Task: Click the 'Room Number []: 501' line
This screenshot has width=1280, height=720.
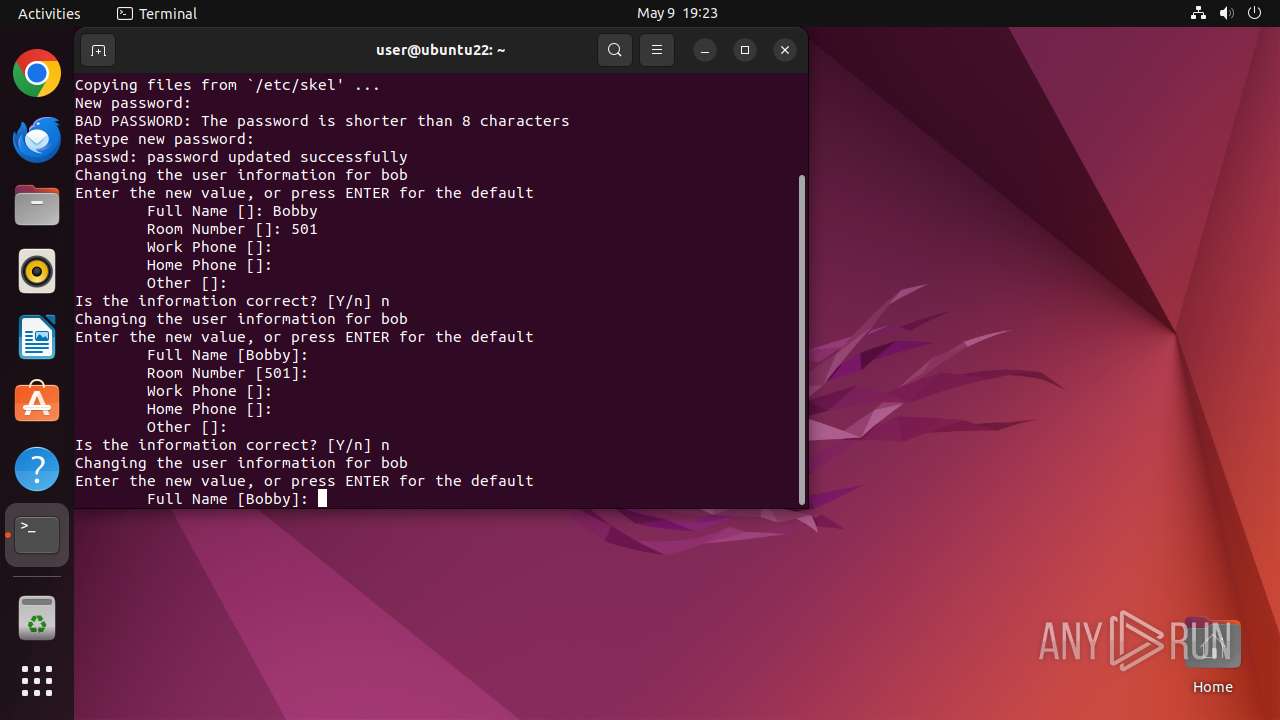Action: pos(232,229)
